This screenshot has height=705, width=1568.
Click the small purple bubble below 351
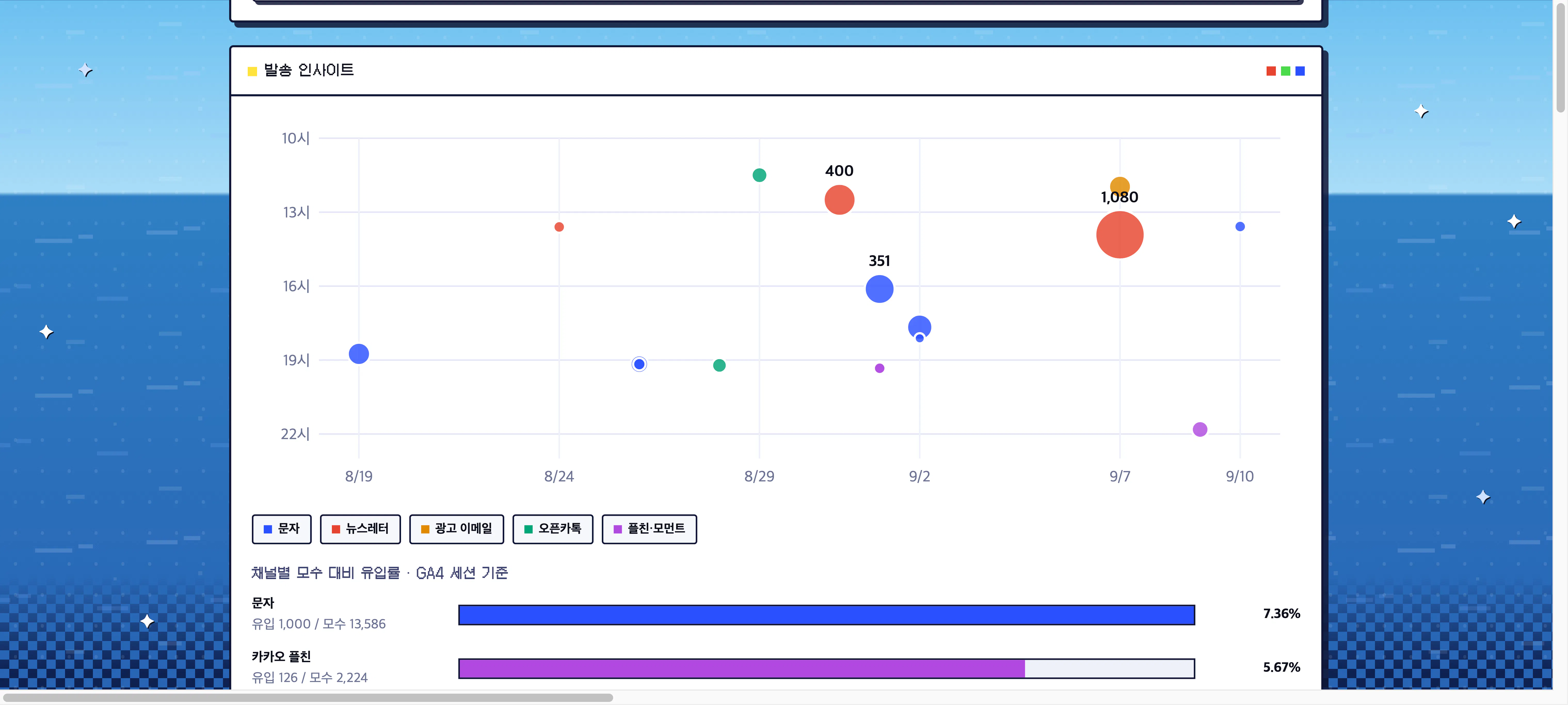point(879,368)
